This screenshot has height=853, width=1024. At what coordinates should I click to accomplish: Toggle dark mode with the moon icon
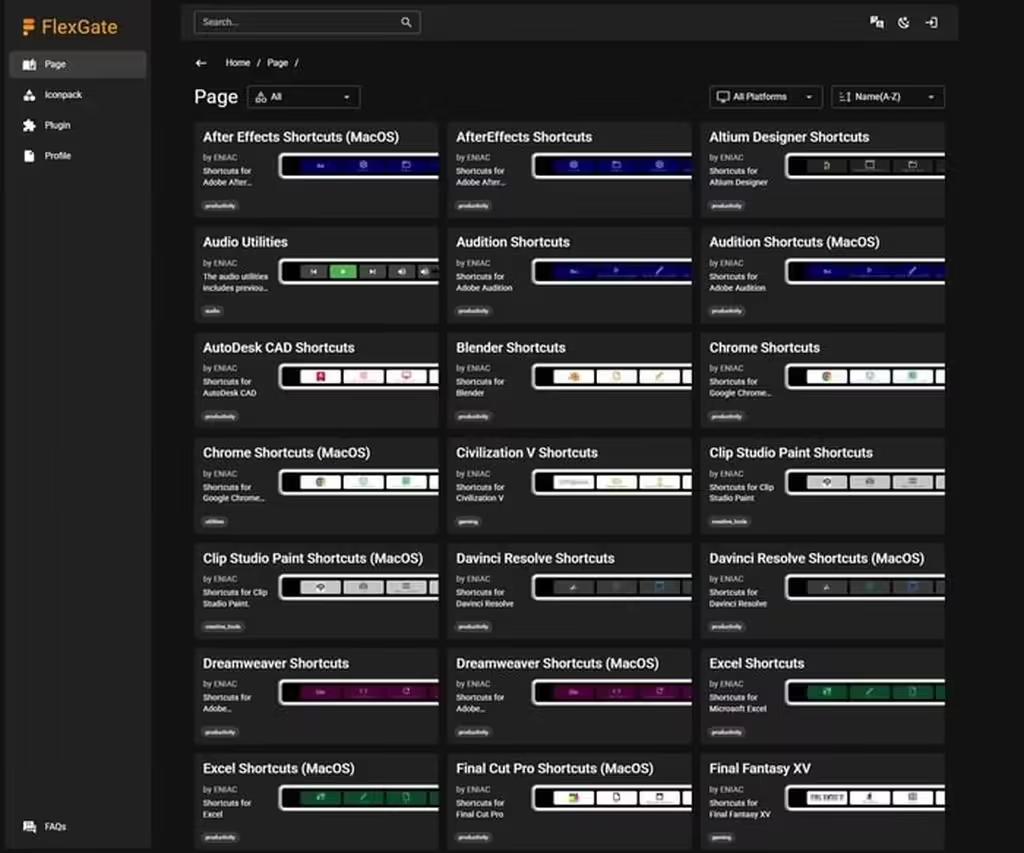pos(904,22)
